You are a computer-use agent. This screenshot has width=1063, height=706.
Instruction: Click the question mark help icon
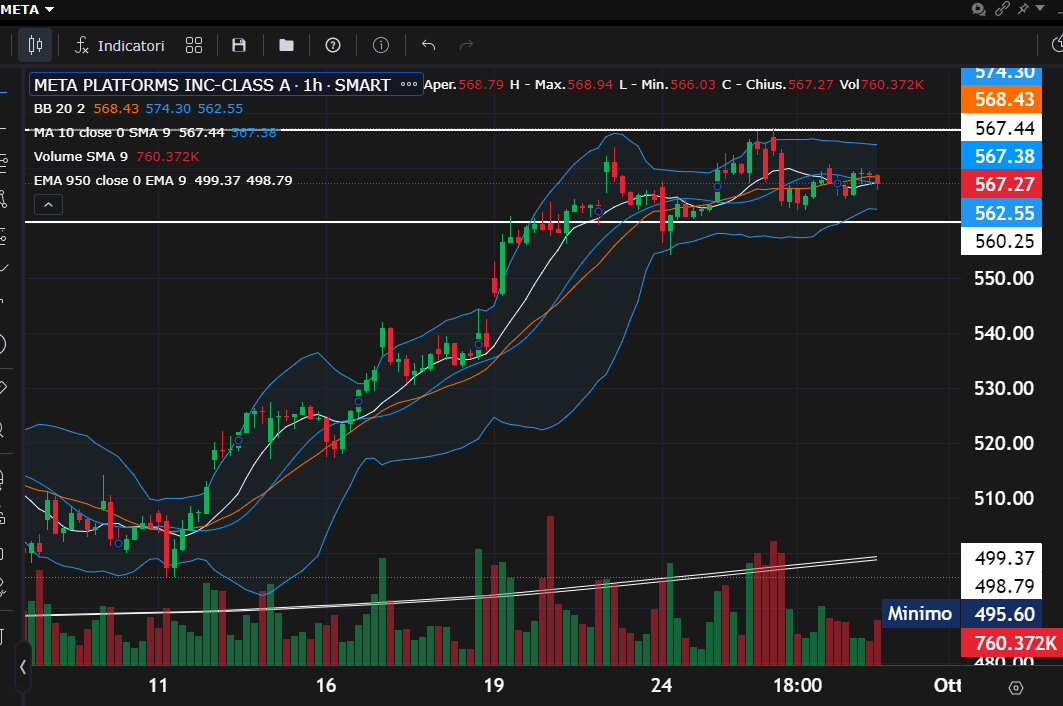pos(333,45)
